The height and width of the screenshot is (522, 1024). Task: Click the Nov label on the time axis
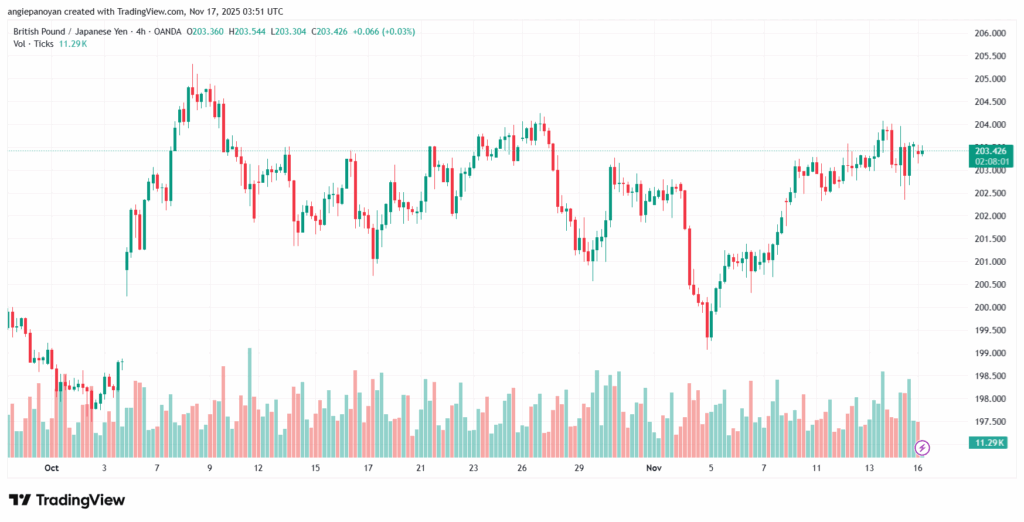point(654,467)
